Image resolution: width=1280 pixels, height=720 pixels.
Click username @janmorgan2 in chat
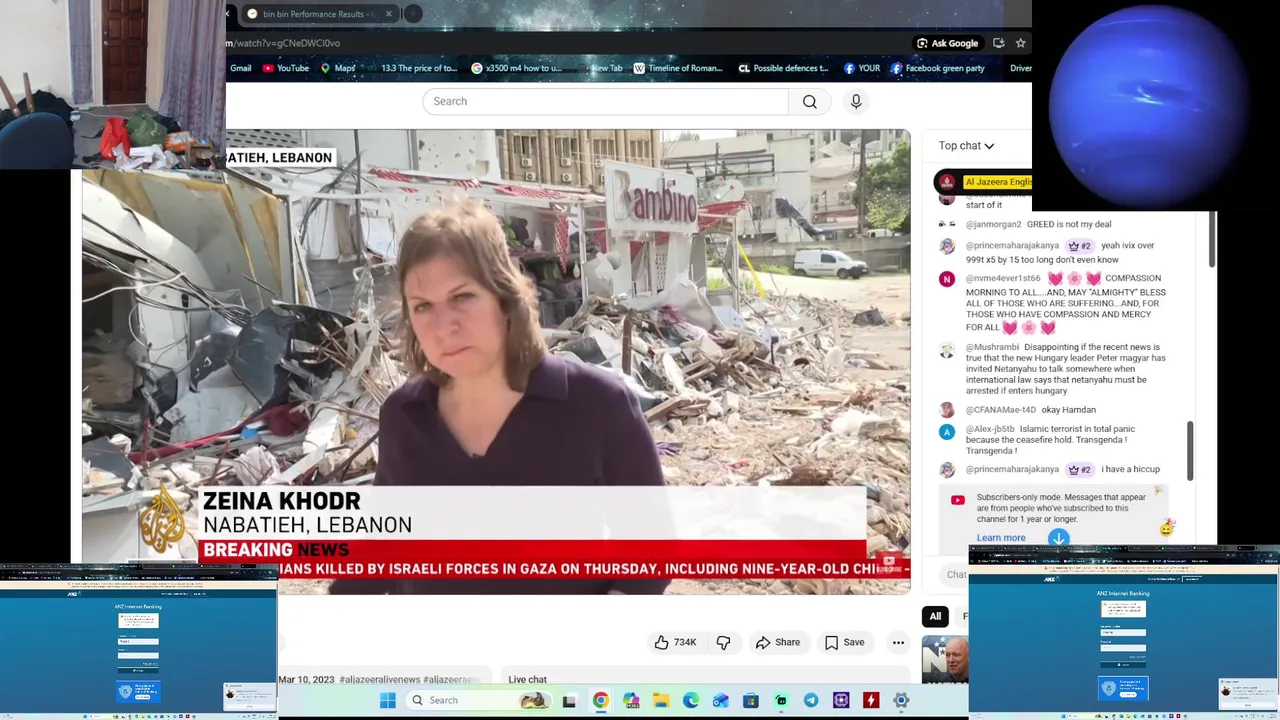click(994, 224)
